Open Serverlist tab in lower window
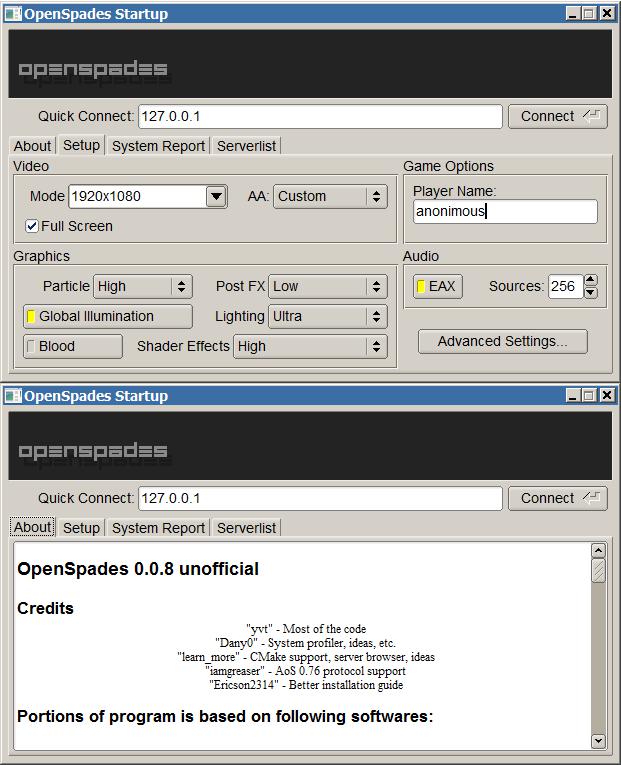Screen dimensions: 621x765 pos(246,528)
